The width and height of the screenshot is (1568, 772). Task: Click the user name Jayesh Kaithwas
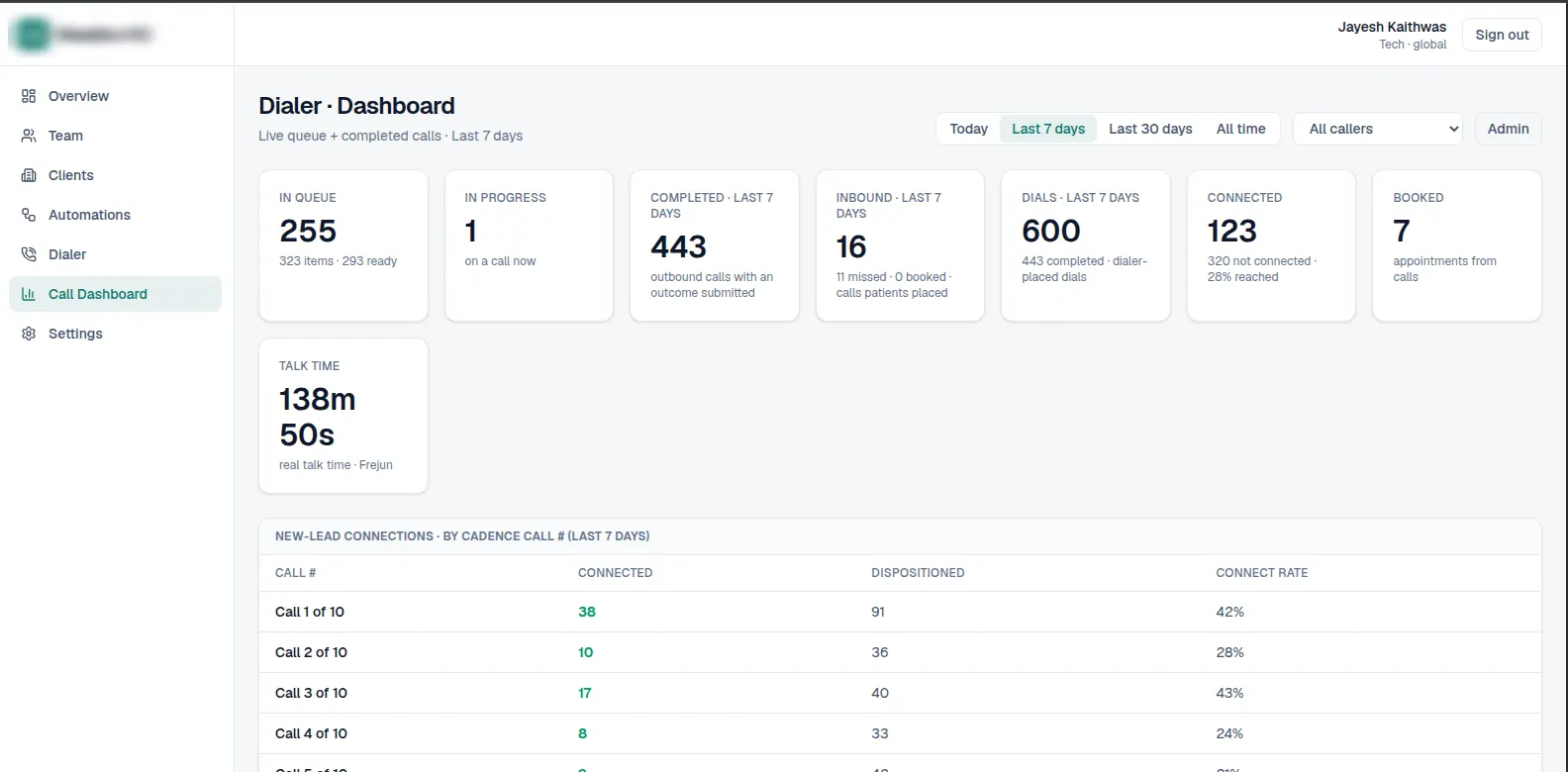pyautogui.click(x=1392, y=27)
